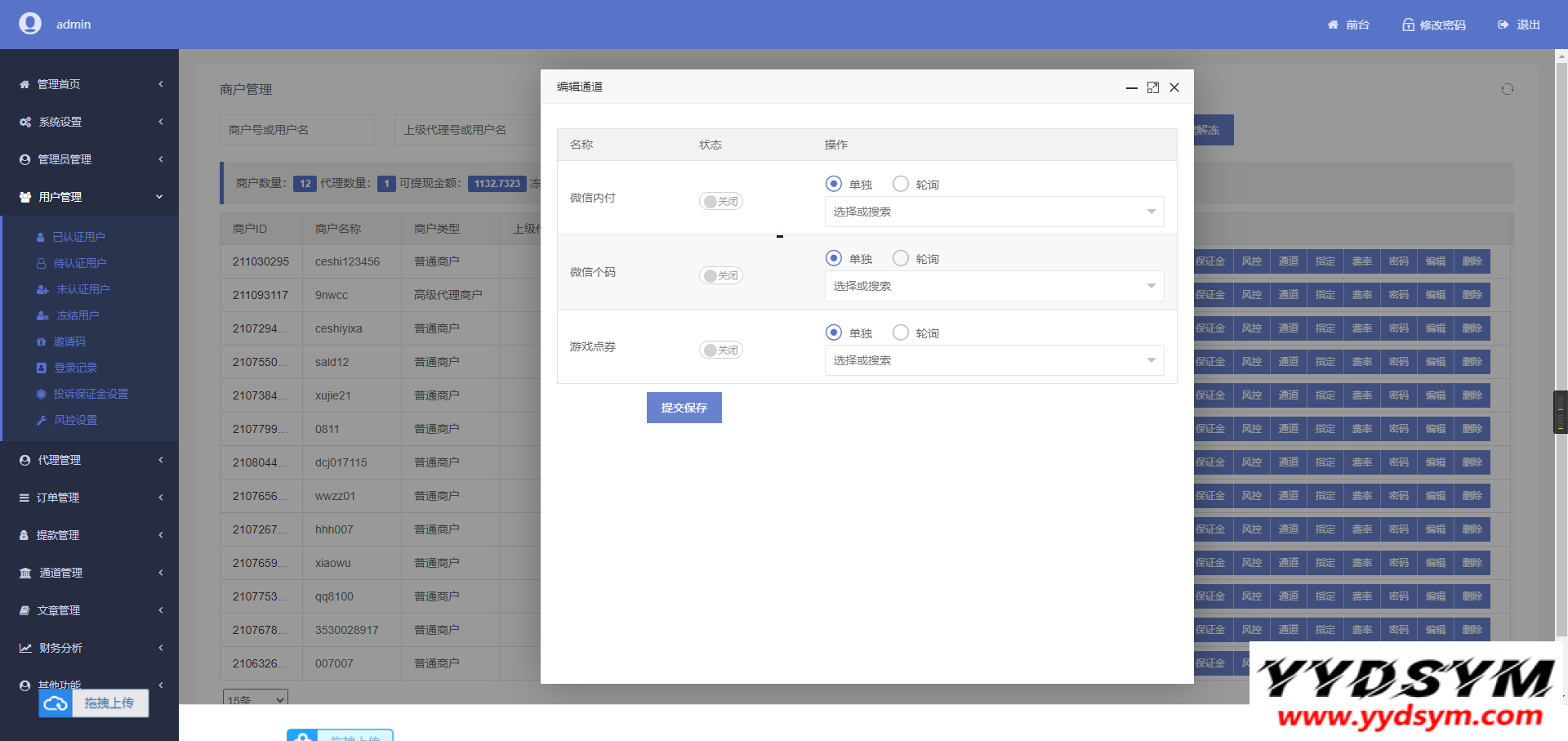Open 风控设置 in sidebar submenu
The width and height of the screenshot is (1568, 741).
75,420
